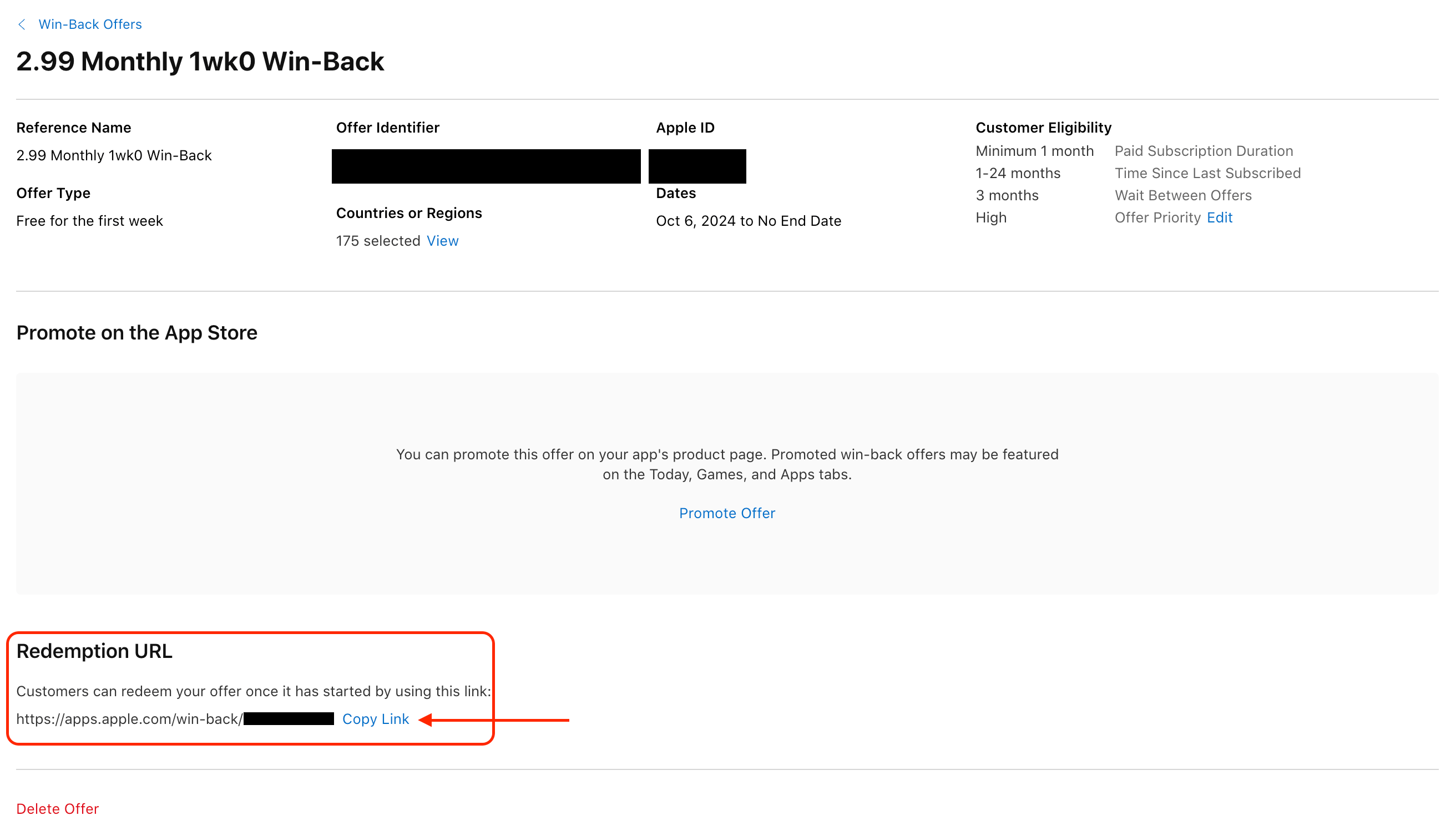This screenshot has width=1456, height=831.
Task: Delete this win-back offer
Action: click(57, 808)
